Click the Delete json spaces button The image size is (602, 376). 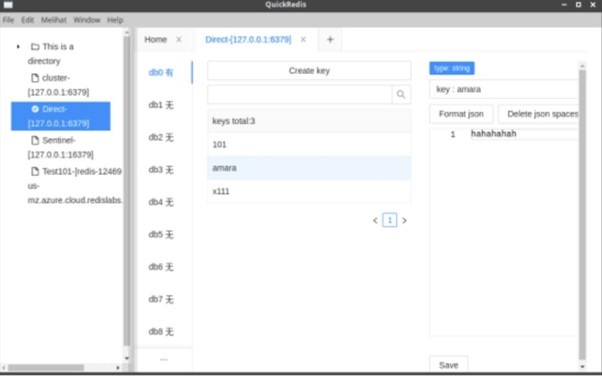(x=538, y=114)
